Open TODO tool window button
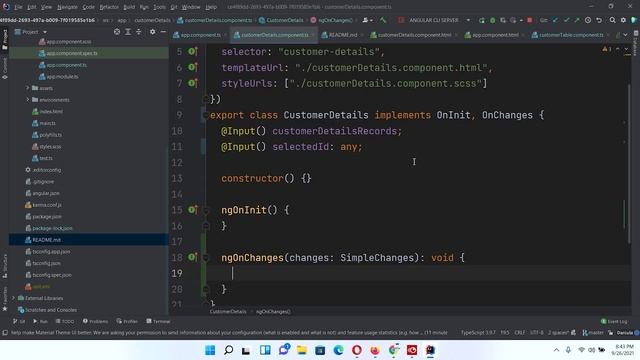This screenshot has width=640, height=360. pos(65,321)
